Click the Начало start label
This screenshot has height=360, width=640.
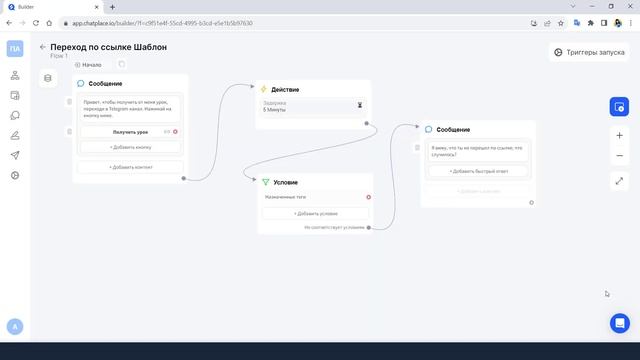point(88,65)
